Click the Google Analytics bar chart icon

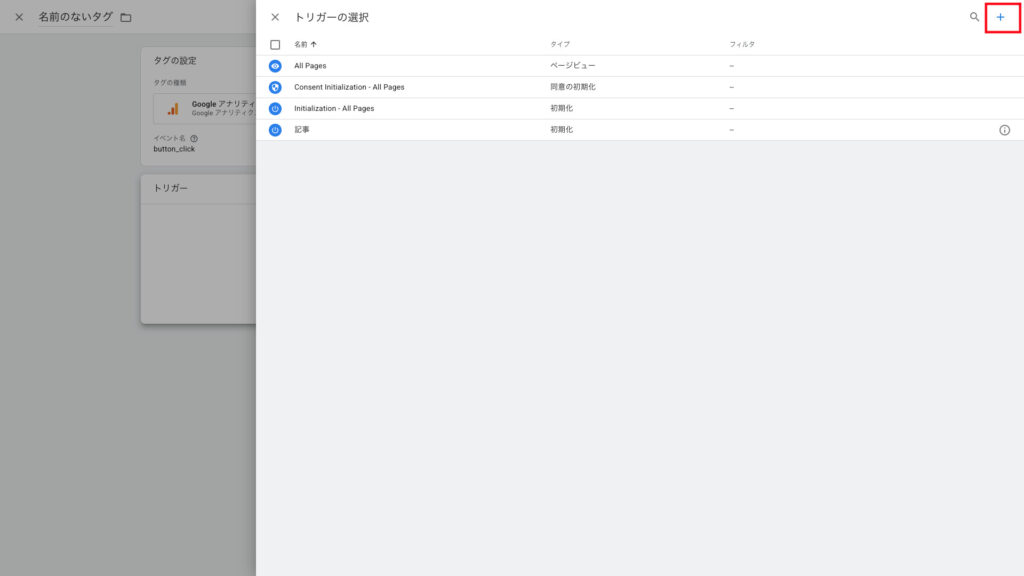tap(173, 108)
